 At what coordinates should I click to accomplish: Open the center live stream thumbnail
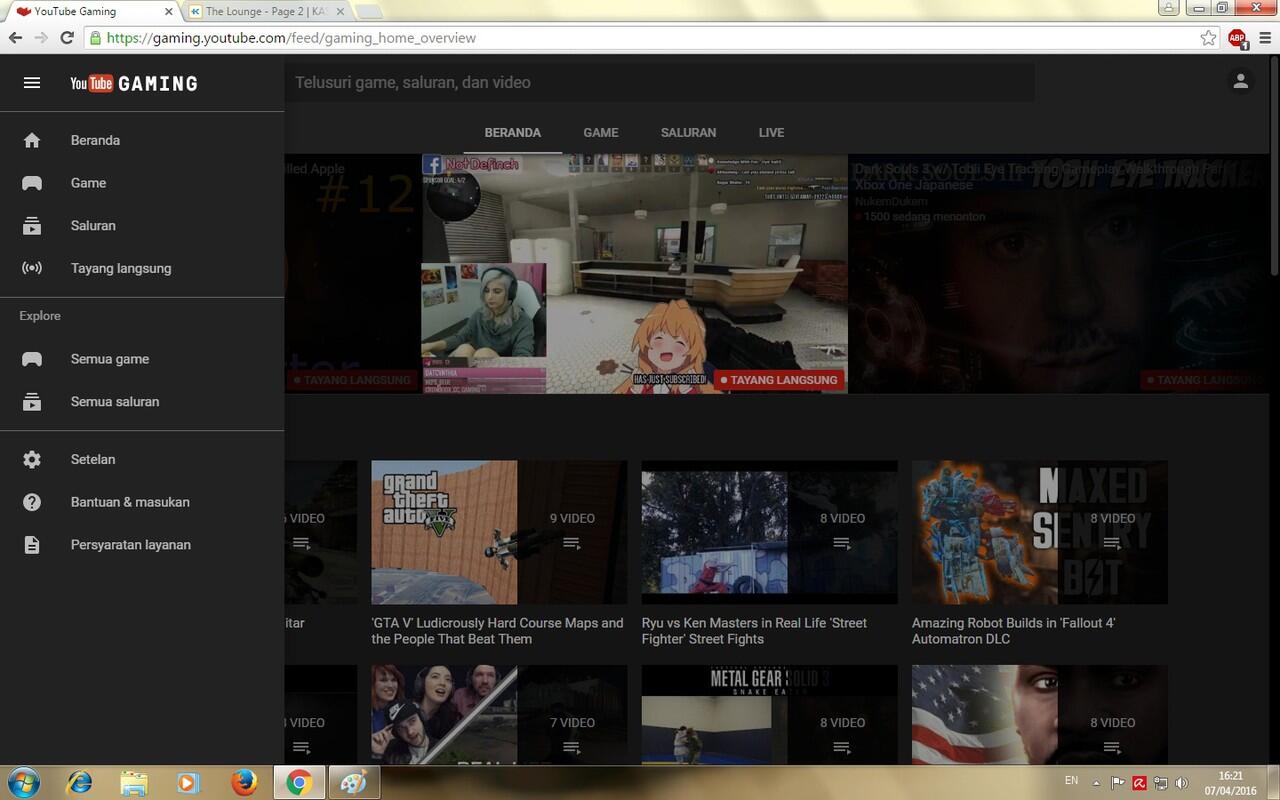click(x=634, y=273)
